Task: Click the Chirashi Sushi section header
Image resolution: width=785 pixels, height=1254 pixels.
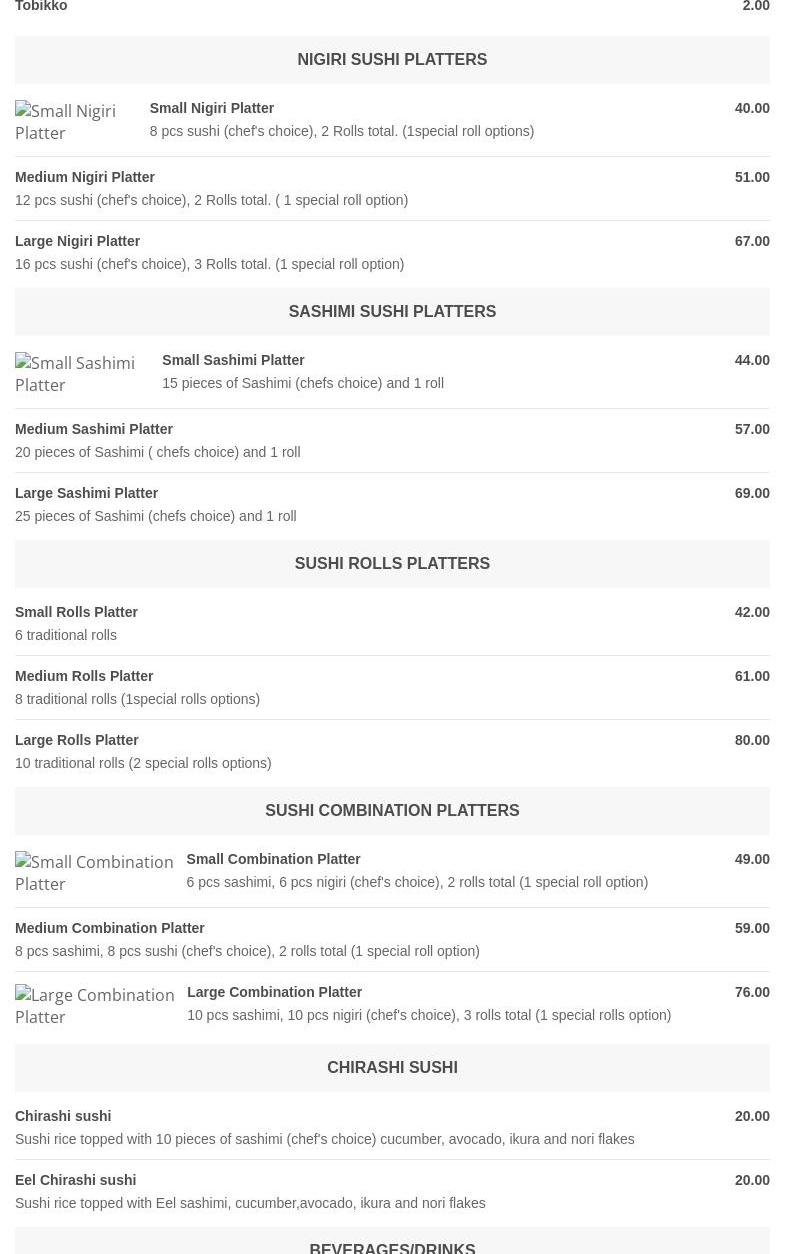Action: pos(392,1068)
